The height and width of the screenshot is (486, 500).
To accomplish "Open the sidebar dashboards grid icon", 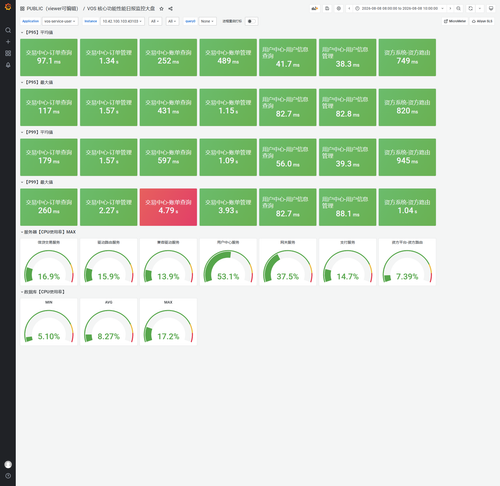I will [x=8, y=53].
